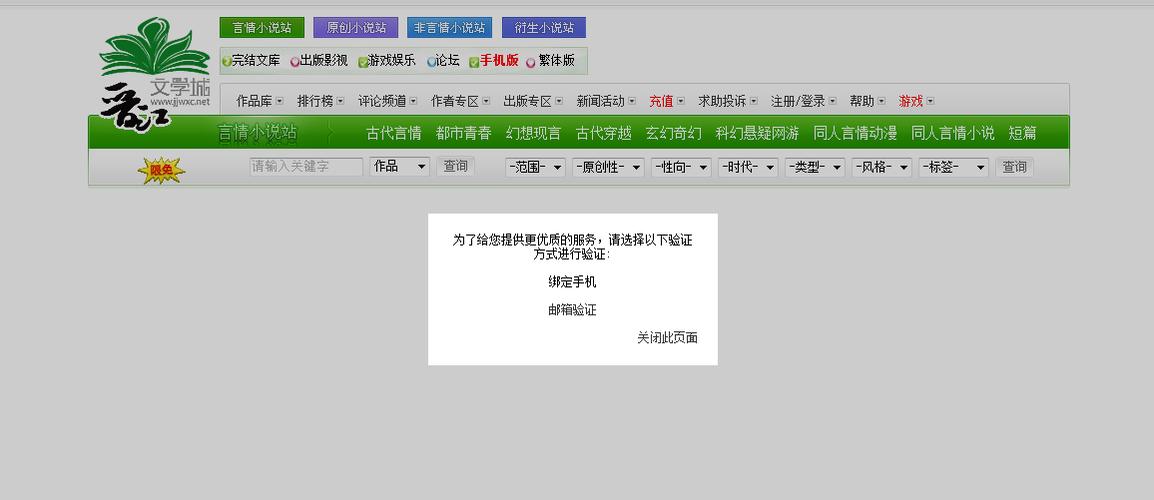
Task: Click 查询 button next to keyword field
Action: click(456, 167)
